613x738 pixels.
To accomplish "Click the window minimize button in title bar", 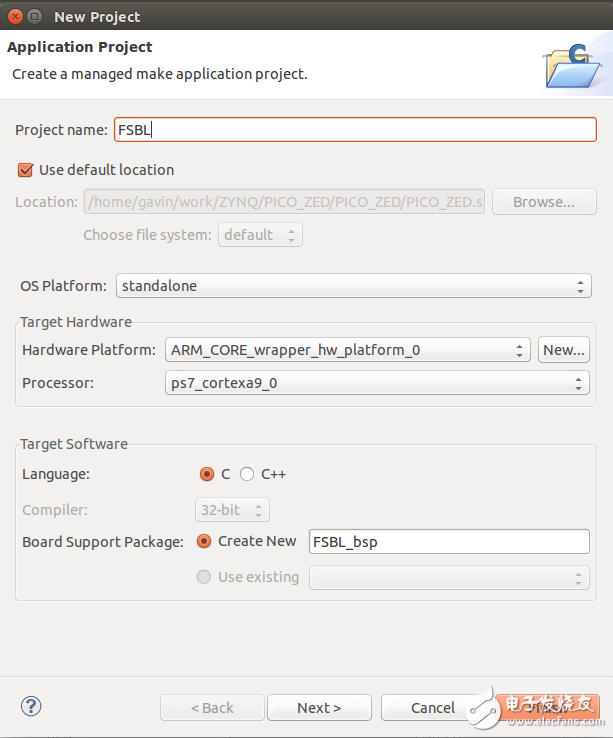I will pyautogui.click(x=35, y=16).
